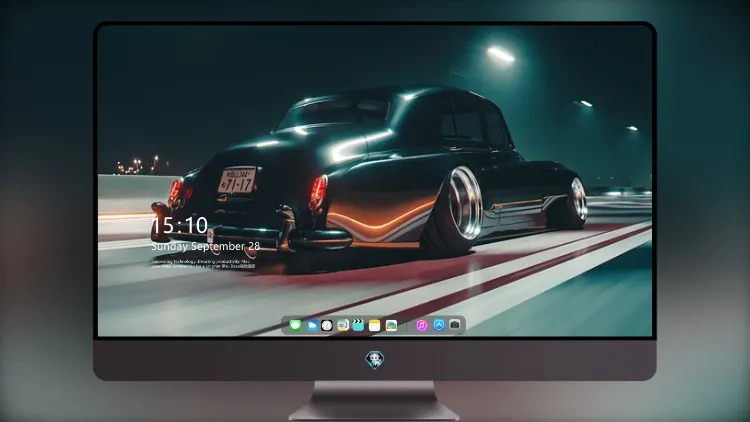Open the Photos gallery dock icon

391,325
